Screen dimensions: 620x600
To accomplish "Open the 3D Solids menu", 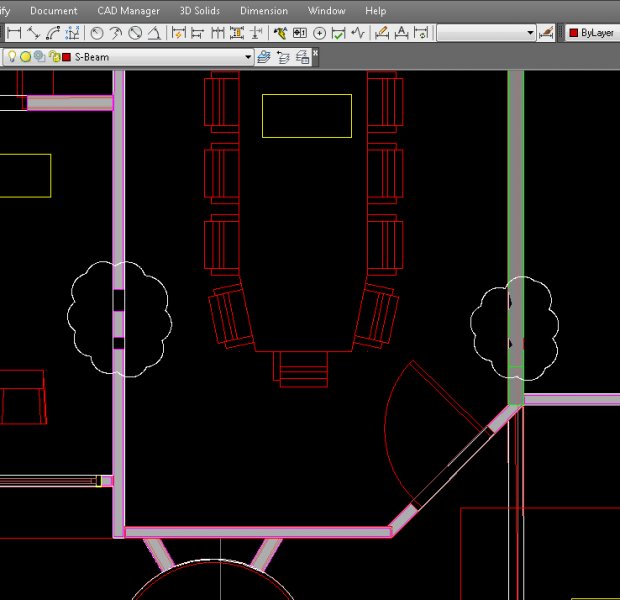I will [x=200, y=11].
